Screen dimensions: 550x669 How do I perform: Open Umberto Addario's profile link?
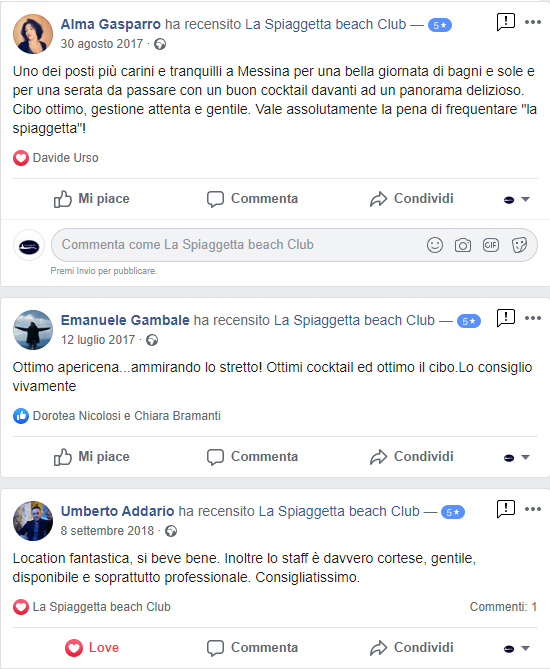click(x=117, y=511)
